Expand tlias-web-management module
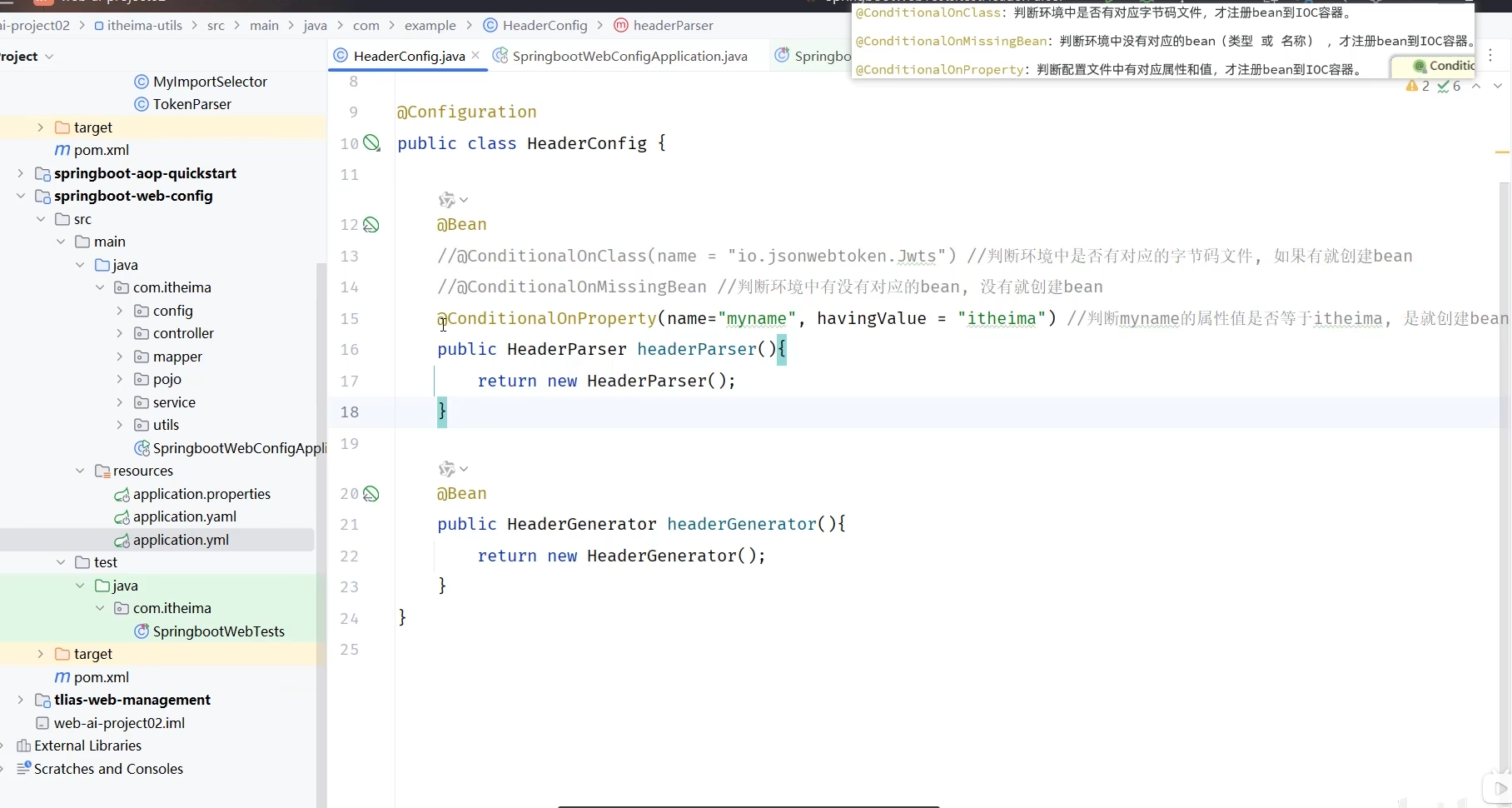The width and height of the screenshot is (1512, 808). (x=20, y=700)
